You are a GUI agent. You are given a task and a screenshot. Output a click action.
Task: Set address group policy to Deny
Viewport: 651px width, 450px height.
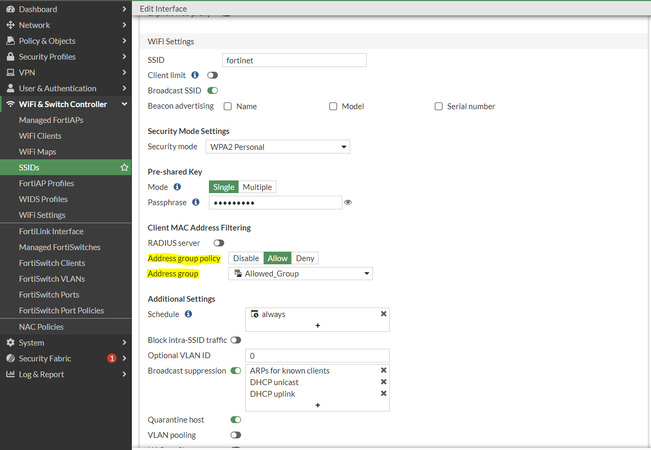pyautogui.click(x=305, y=258)
